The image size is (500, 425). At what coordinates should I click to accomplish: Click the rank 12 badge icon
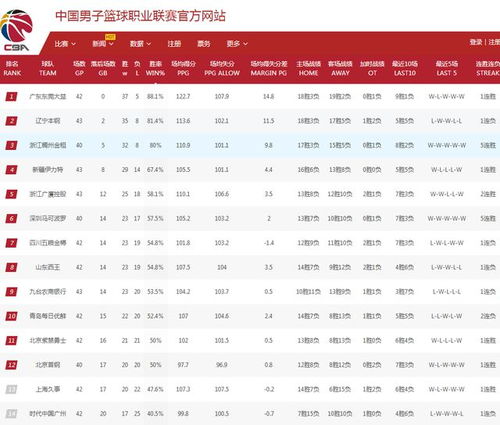11,365
